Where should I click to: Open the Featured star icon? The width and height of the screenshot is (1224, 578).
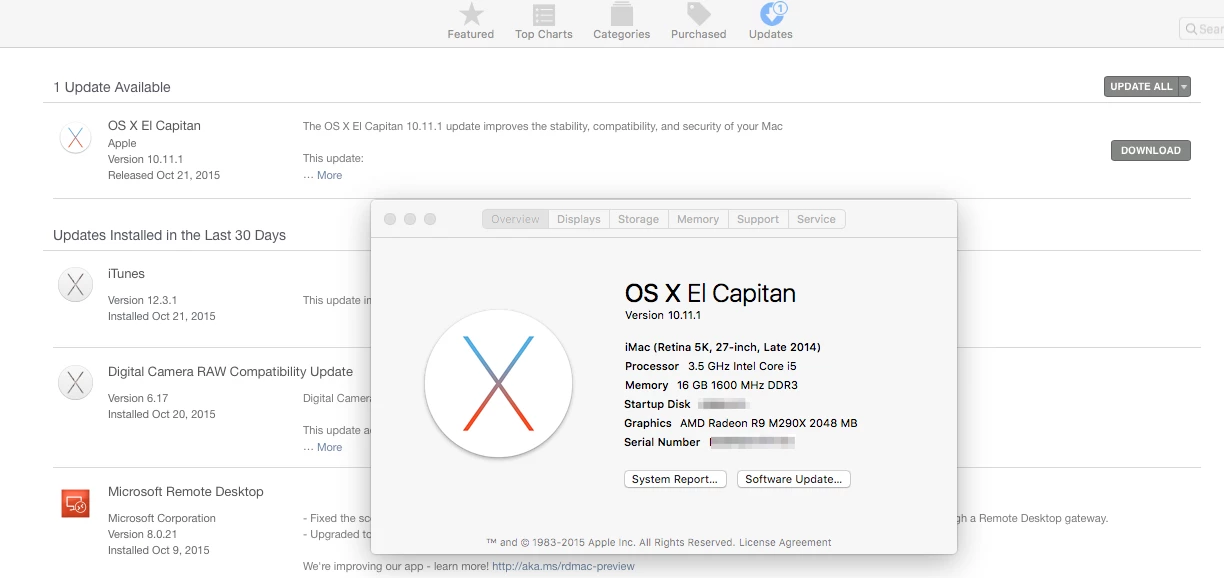[x=471, y=14]
